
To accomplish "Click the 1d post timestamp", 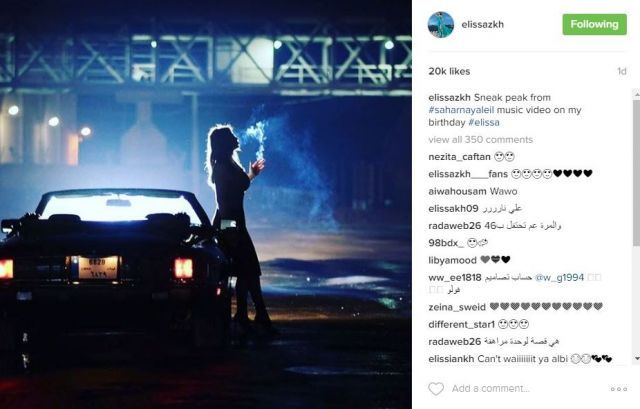I will 622,71.
